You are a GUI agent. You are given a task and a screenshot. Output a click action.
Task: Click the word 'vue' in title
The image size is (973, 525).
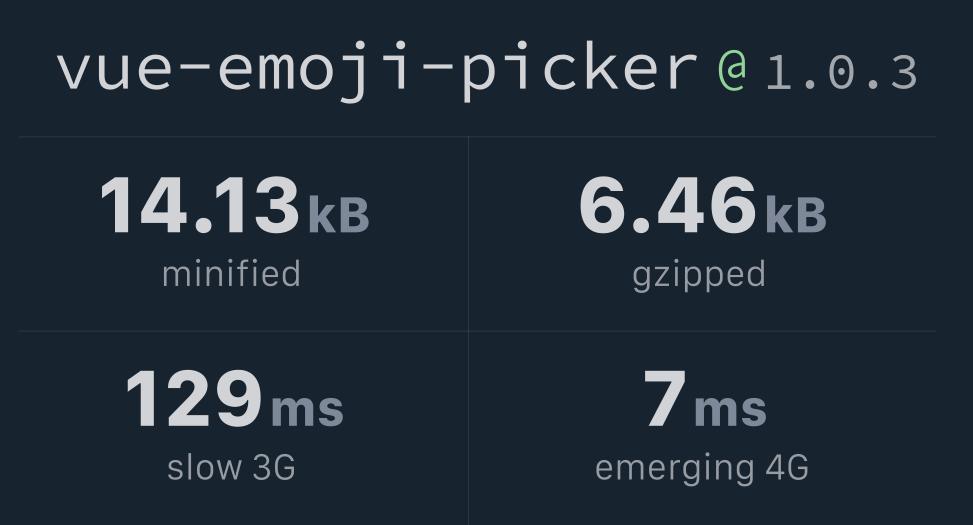click(x=115, y=71)
